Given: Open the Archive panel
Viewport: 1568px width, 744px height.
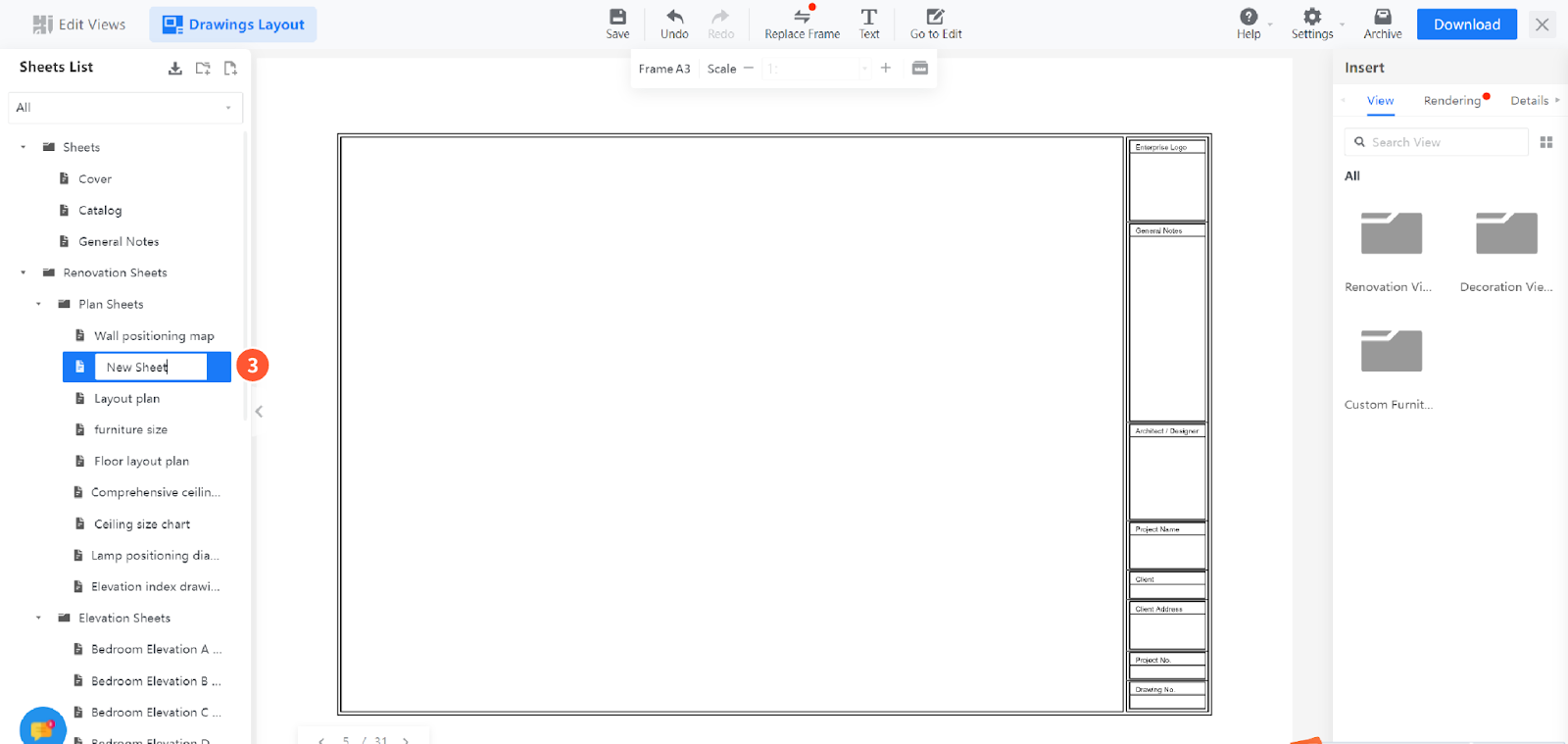Looking at the screenshot, I should [1382, 17].
